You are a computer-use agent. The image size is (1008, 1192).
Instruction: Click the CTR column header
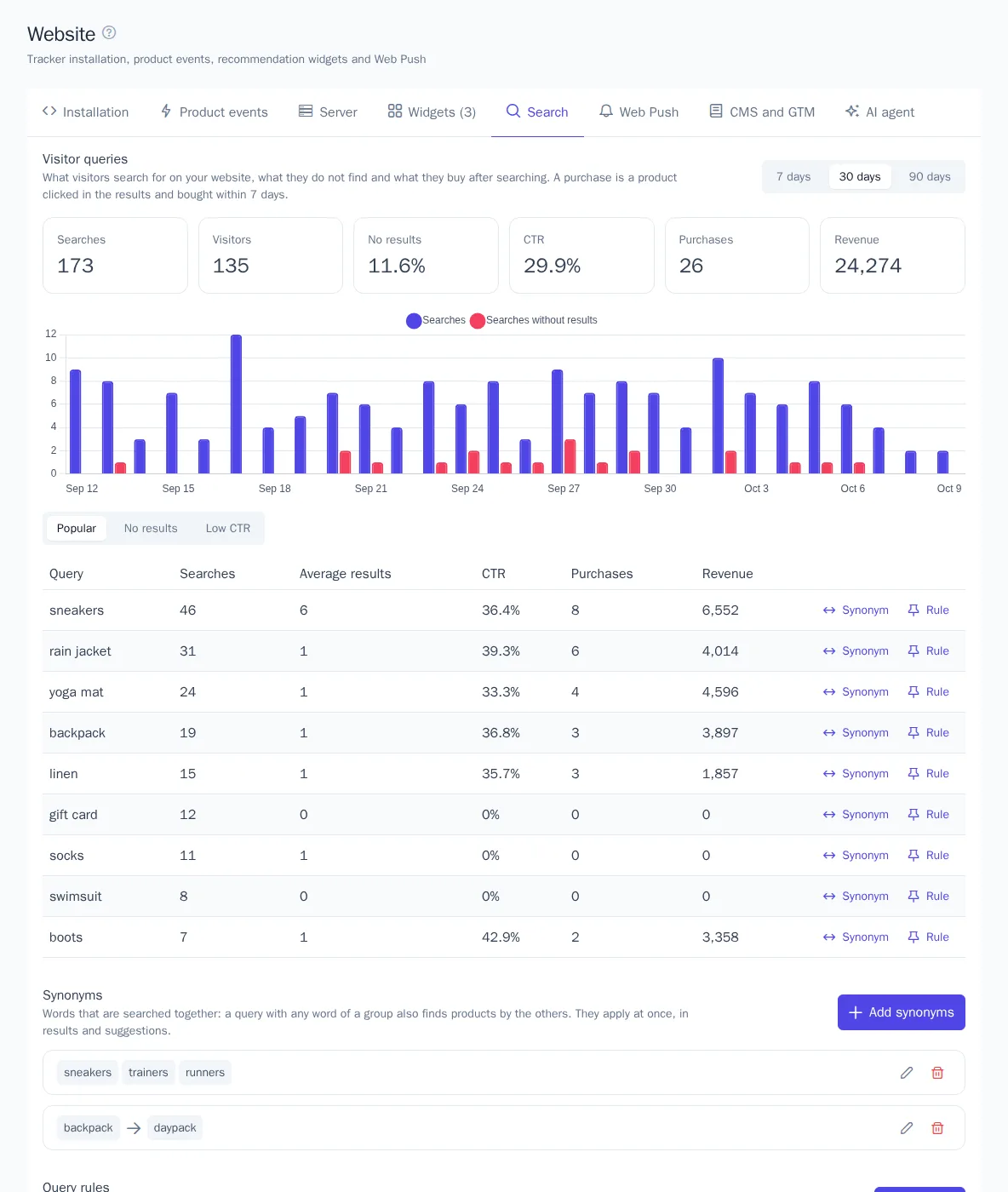coord(494,574)
